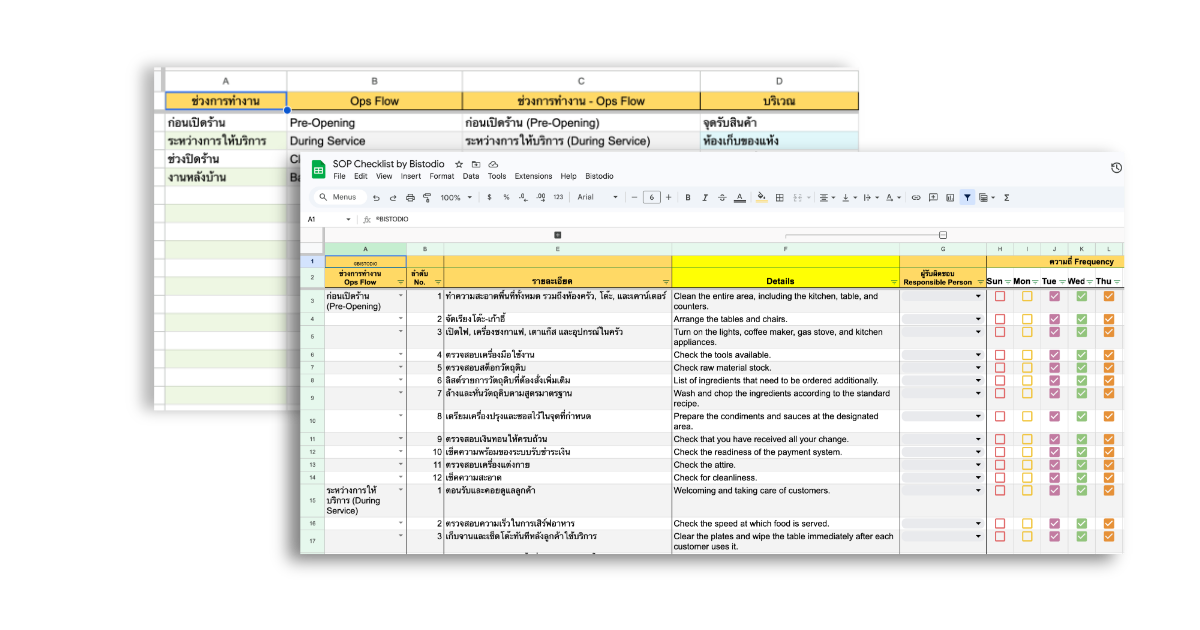This screenshot has height=630, width=1200.
Task: Open the Extensions menu
Action: (x=533, y=177)
